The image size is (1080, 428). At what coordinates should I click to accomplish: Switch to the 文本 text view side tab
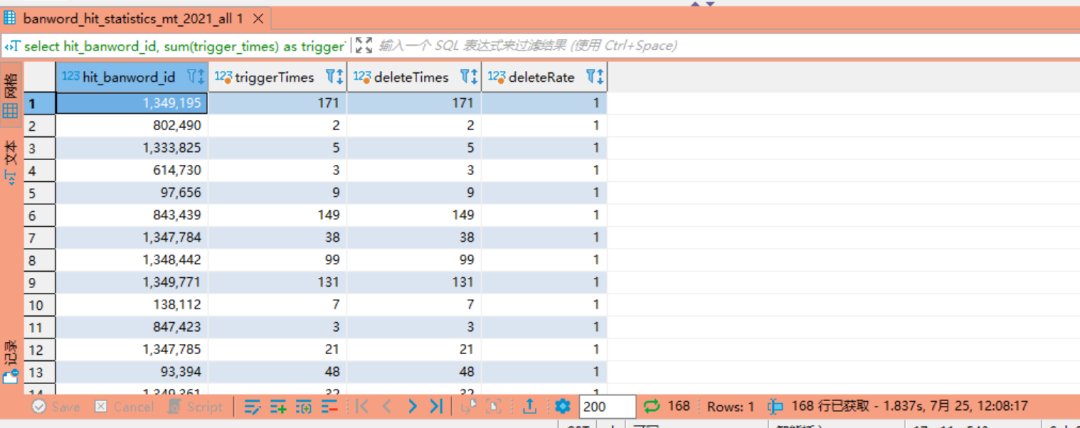pos(11,162)
